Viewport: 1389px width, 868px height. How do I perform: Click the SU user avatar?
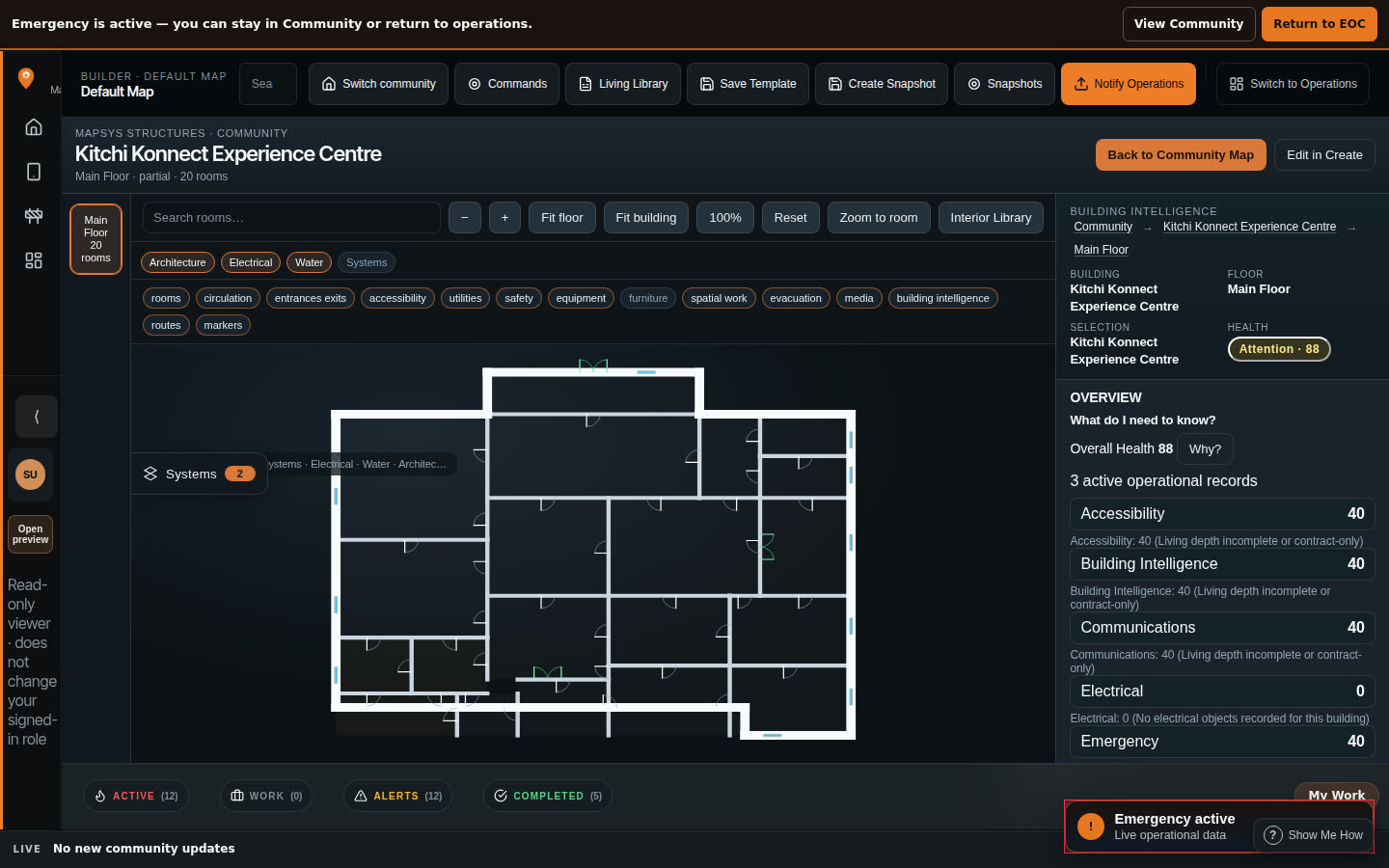point(30,475)
